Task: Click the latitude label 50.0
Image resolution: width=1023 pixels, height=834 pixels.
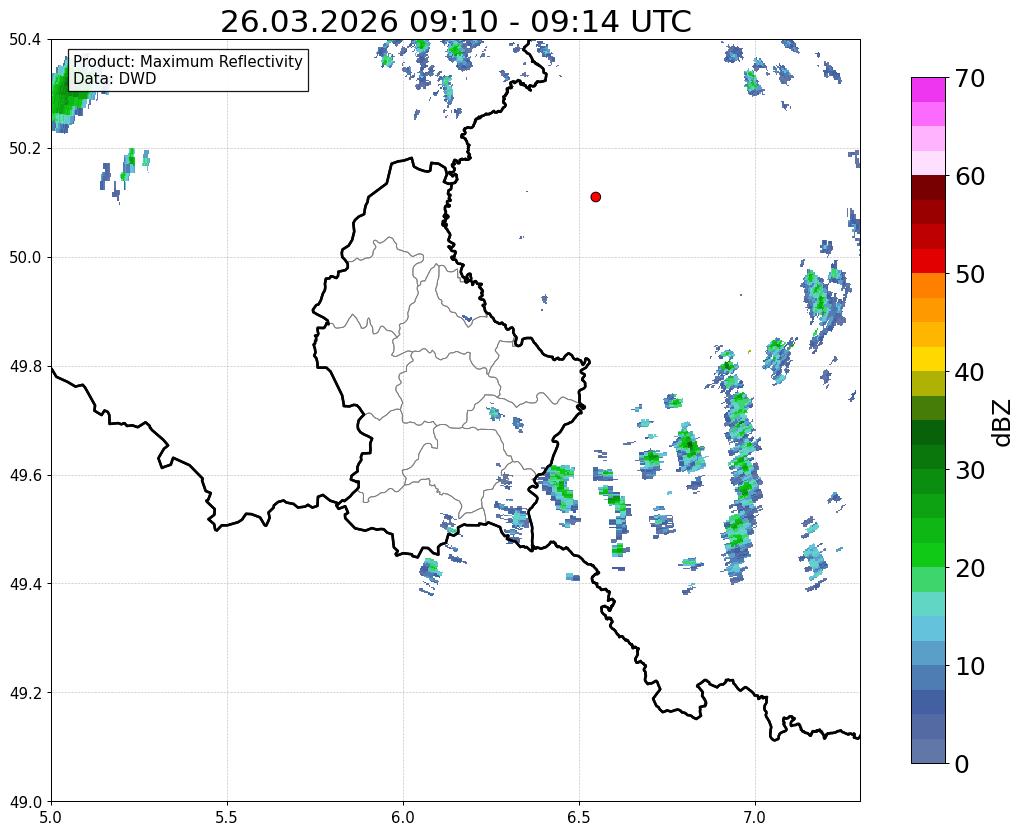Action: (25, 258)
